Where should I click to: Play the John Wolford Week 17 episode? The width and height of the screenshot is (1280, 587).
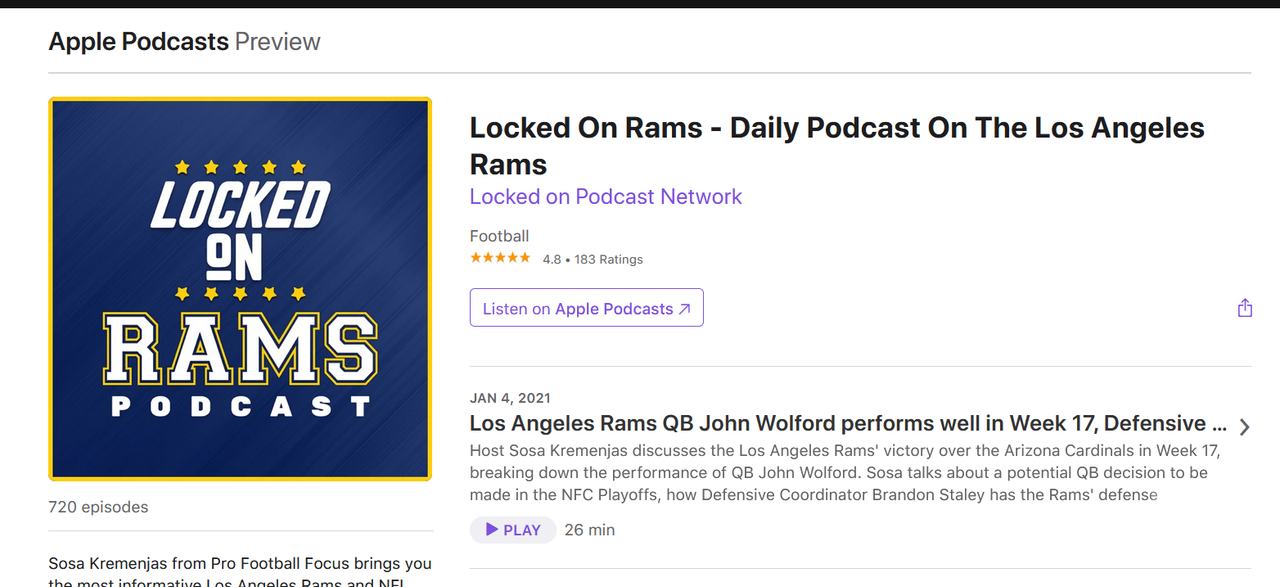[x=513, y=530]
